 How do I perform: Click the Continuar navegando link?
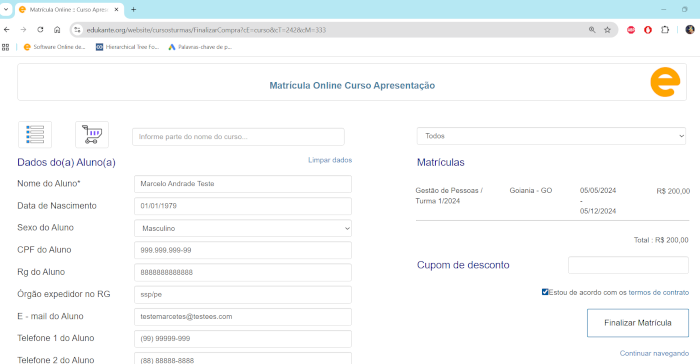coord(654,353)
